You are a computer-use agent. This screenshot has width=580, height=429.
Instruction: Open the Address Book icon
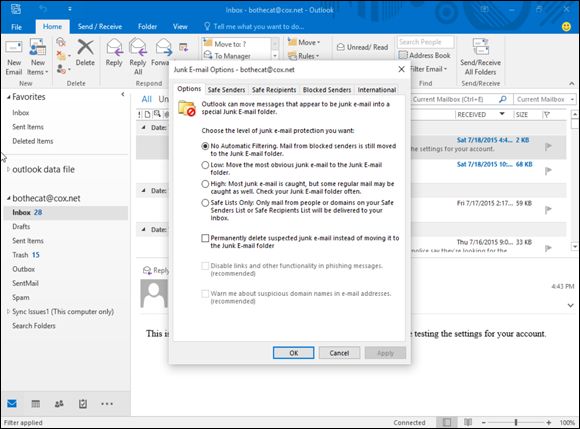pos(403,55)
